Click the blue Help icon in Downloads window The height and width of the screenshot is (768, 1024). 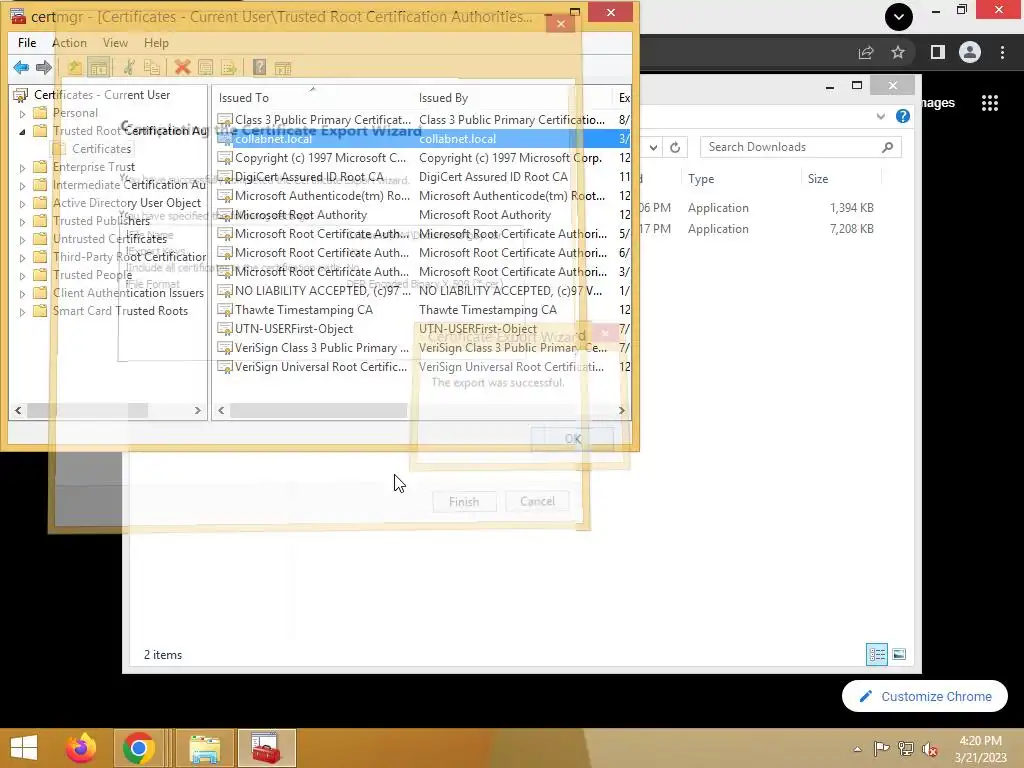pyautogui.click(x=903, y=116)
